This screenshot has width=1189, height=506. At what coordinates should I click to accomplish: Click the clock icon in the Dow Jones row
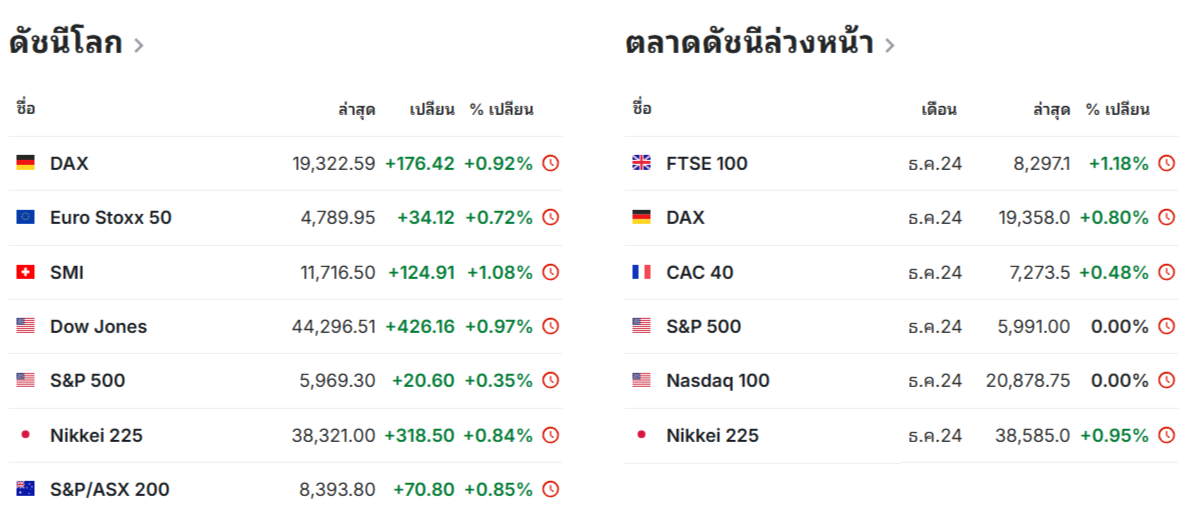[x=551, y=326]
